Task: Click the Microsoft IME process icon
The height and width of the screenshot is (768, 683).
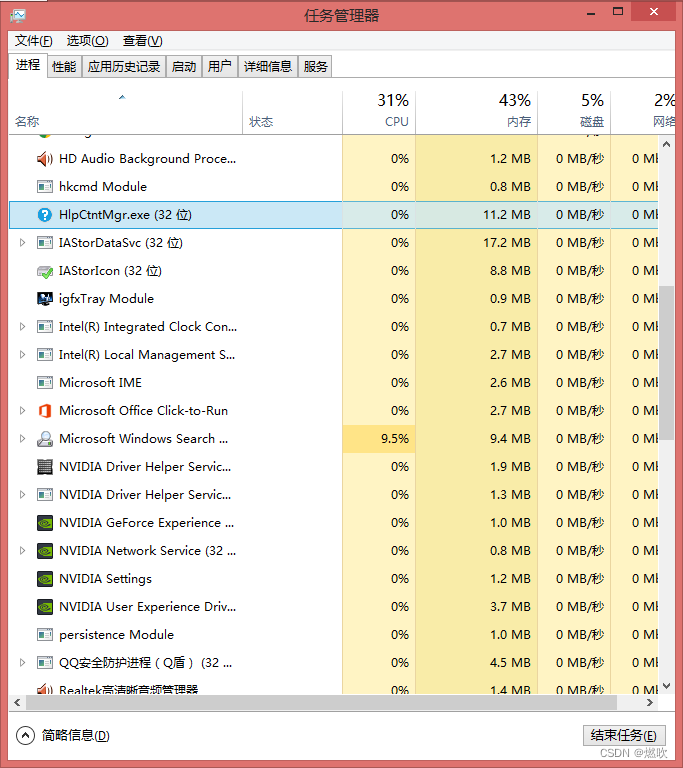Action: click(x=45, y=383)
